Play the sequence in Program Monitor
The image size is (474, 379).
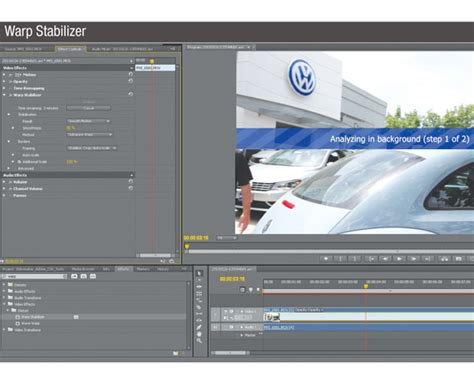click(399, 259)
